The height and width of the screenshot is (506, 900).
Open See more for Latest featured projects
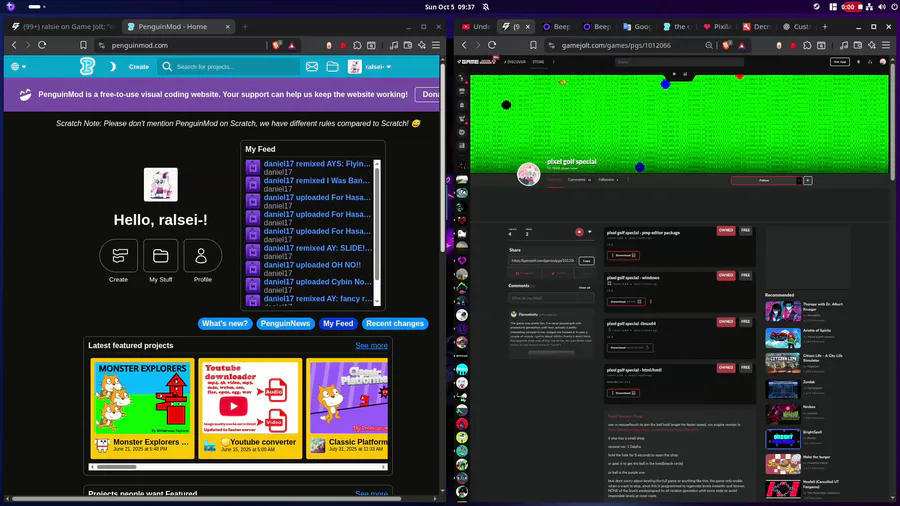coord(371,345)
